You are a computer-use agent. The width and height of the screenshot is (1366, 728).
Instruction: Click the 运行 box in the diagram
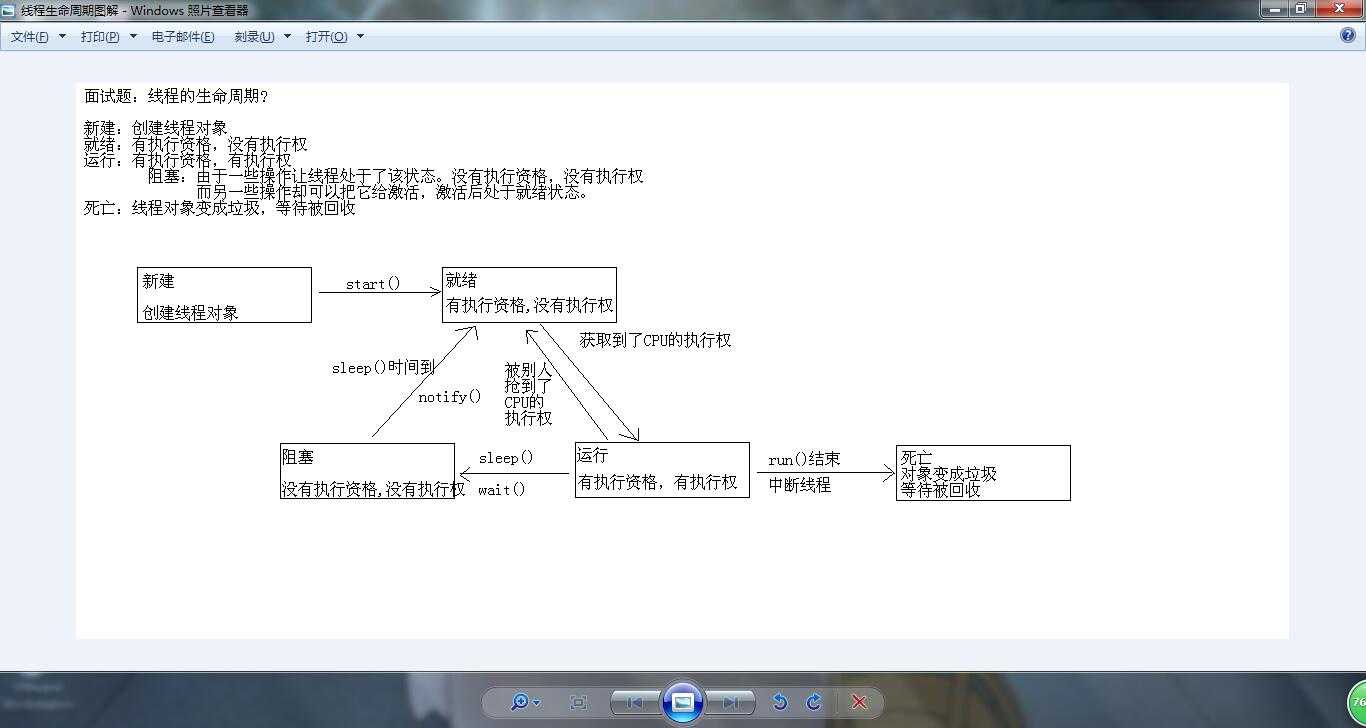(662, 470)
